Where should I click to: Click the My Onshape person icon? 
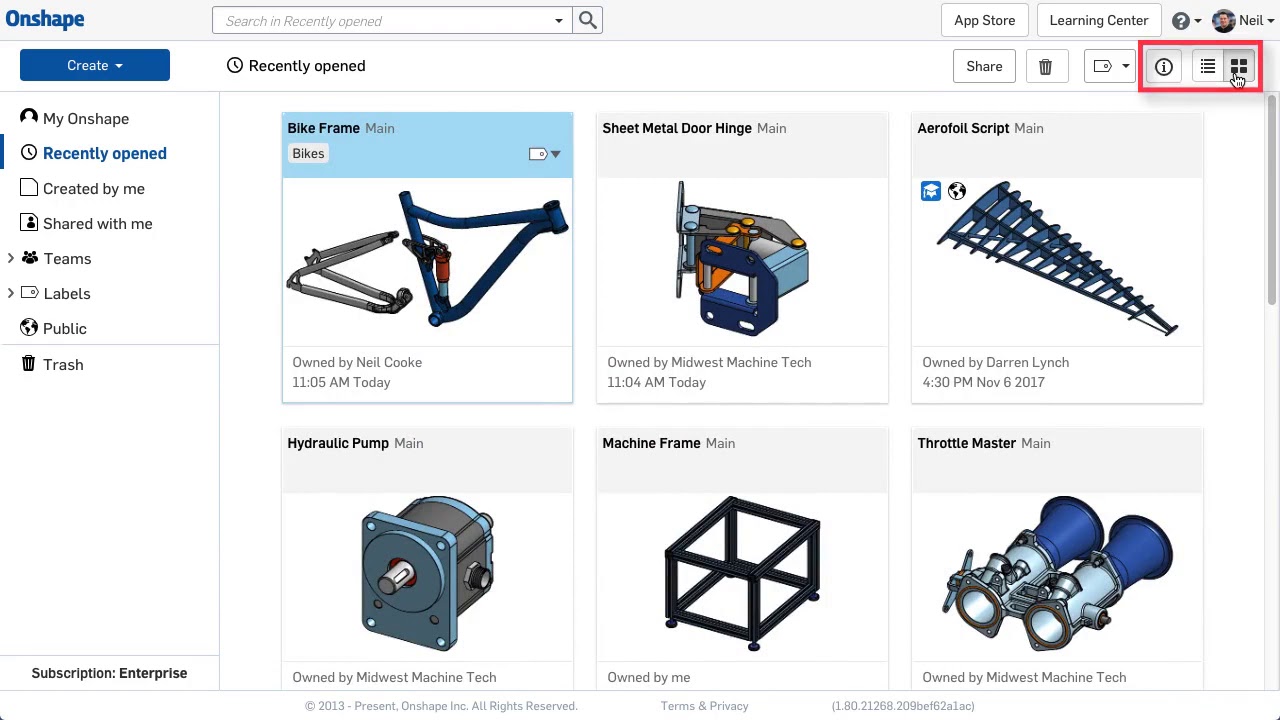[29, 117]
